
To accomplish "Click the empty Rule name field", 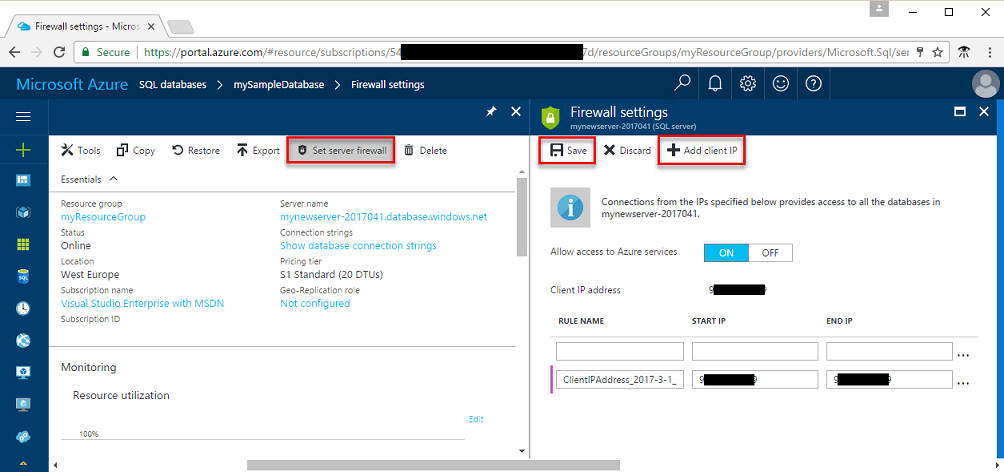I will tap(620, 352).
